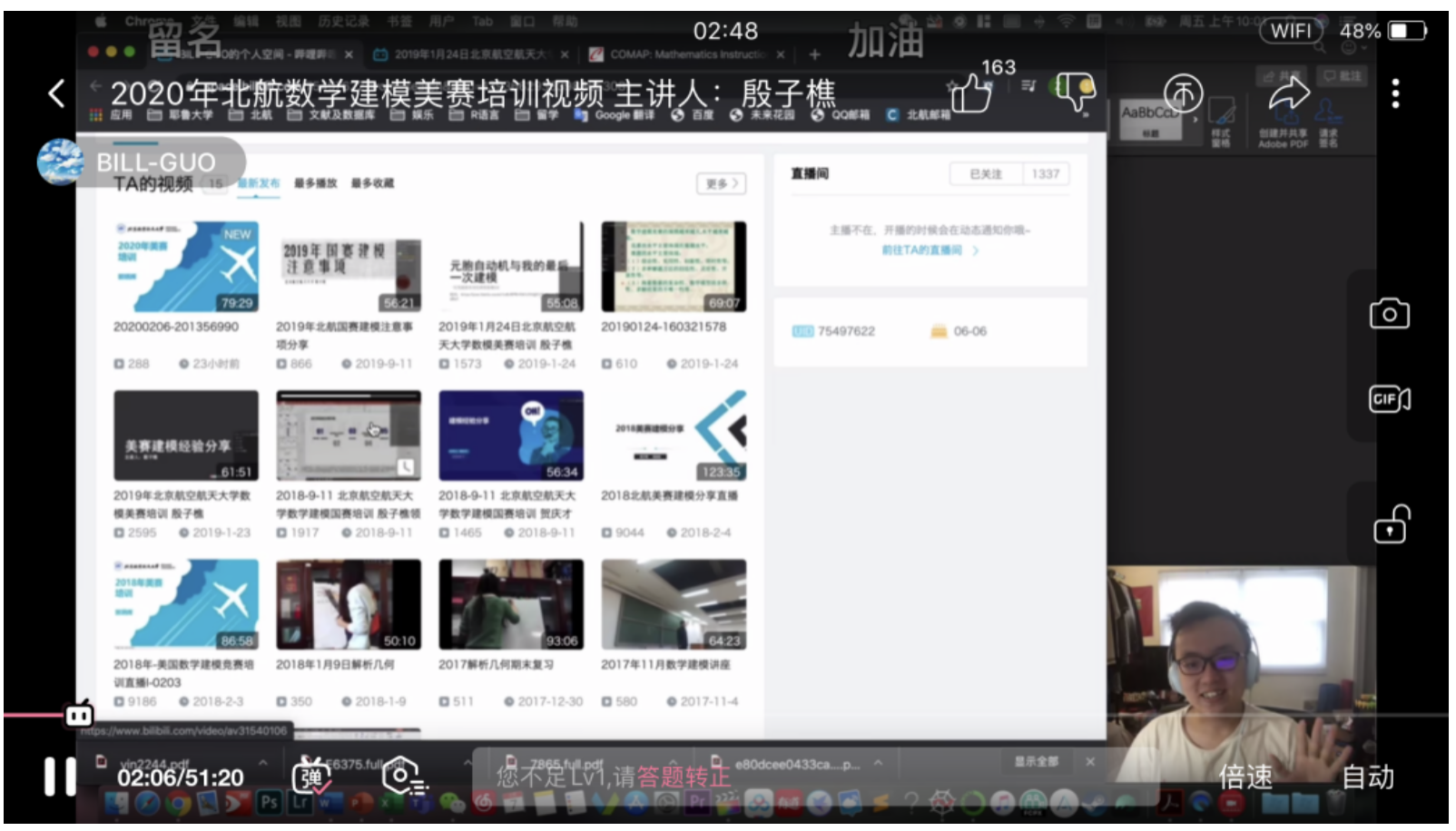This screenshot has height=831, width=1456.
Task: Open the QQ邮箱 bookmark
Action: [840, 115]
